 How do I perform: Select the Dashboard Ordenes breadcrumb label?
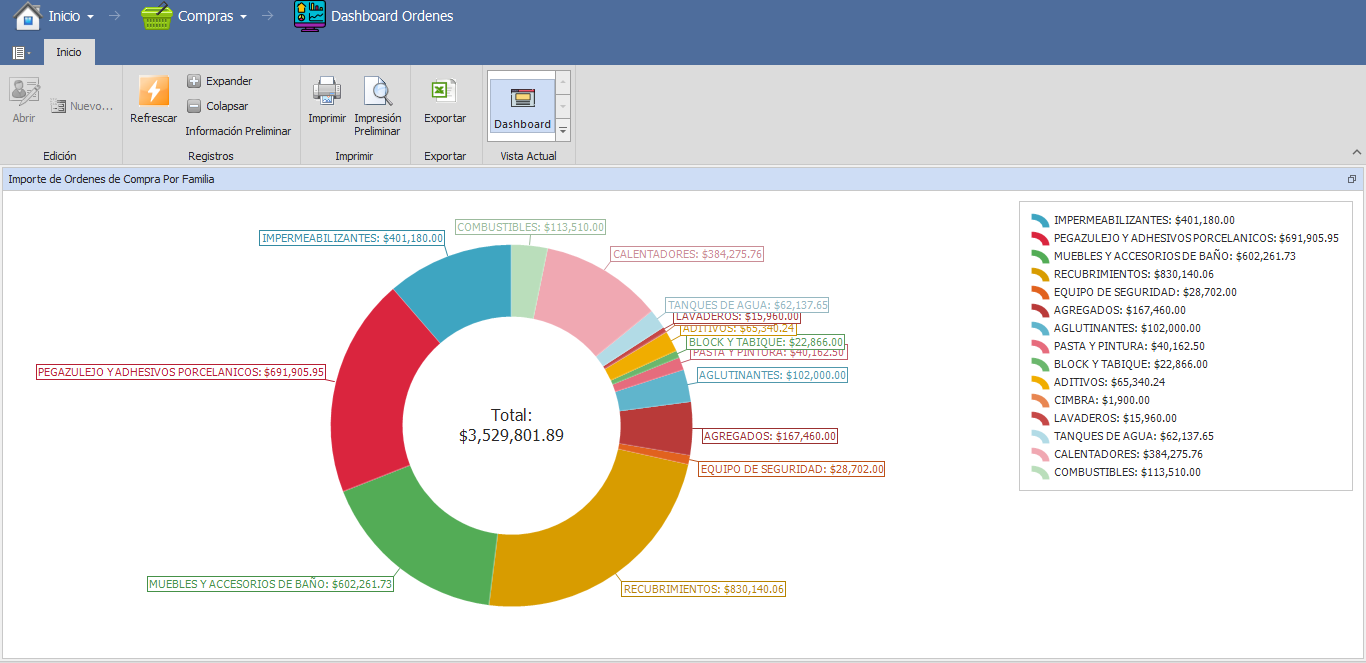coord(392,16)
